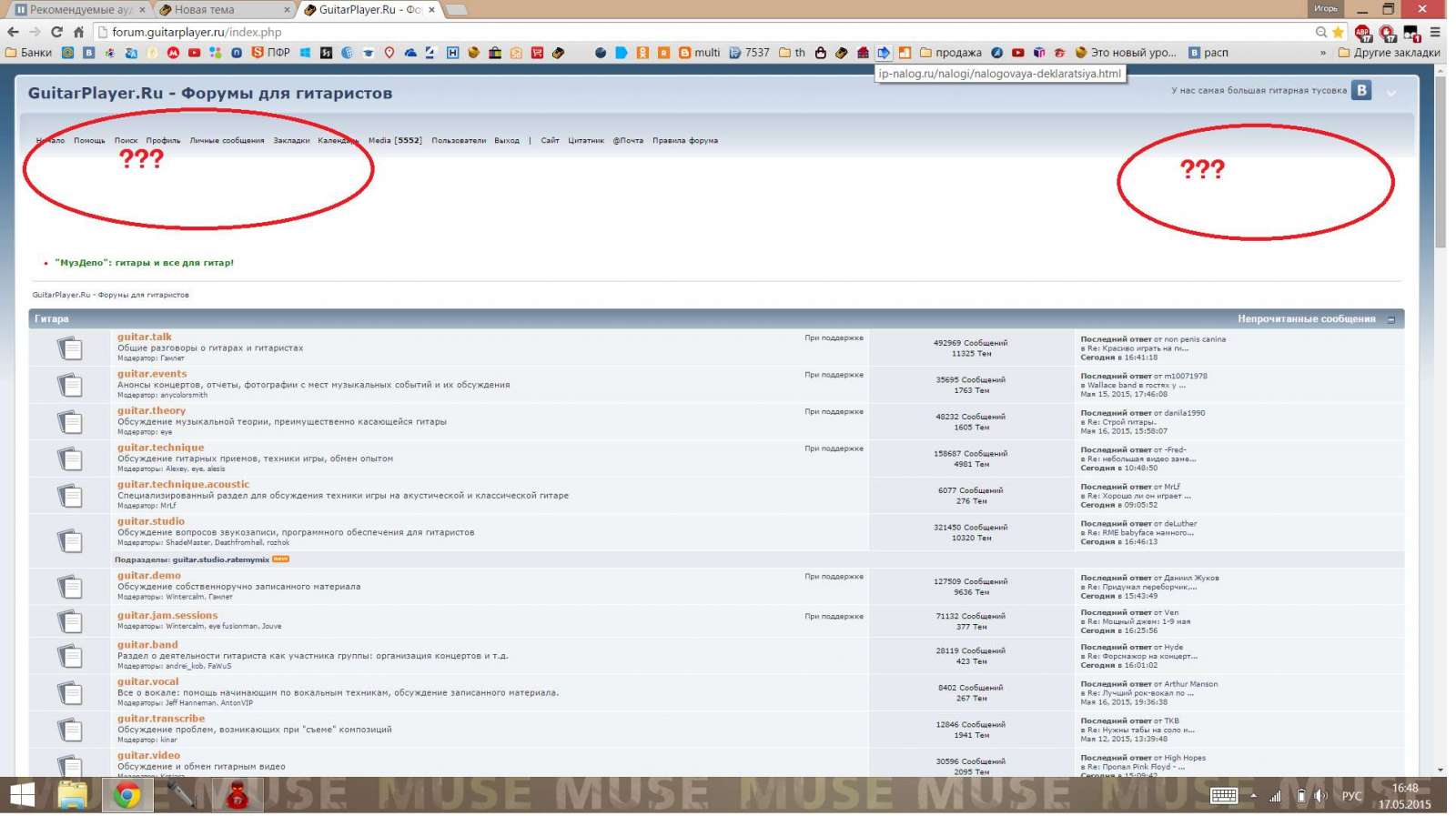Bookmark this page with the star icon
Viewport: 1456px width, 816px height.
pyautogui.click(x=1338, y=32)
